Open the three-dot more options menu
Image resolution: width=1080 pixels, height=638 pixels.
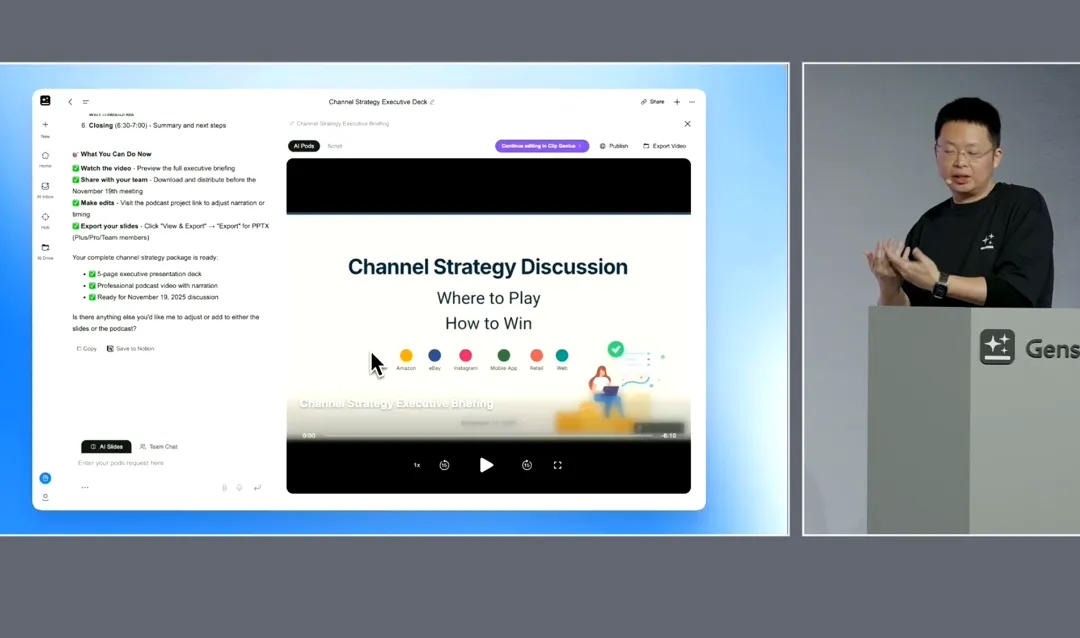pos(692,102)
